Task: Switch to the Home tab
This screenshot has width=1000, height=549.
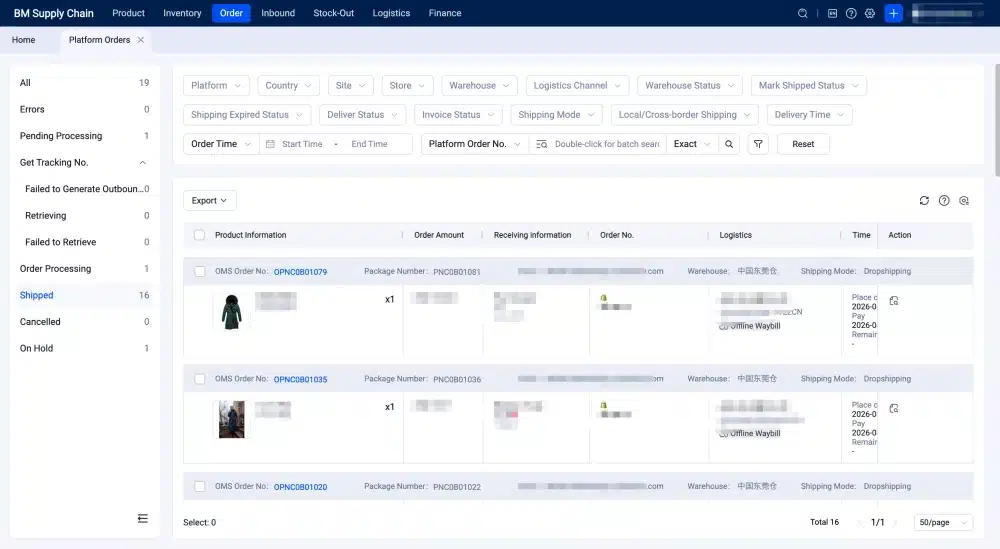Action: 24,40
